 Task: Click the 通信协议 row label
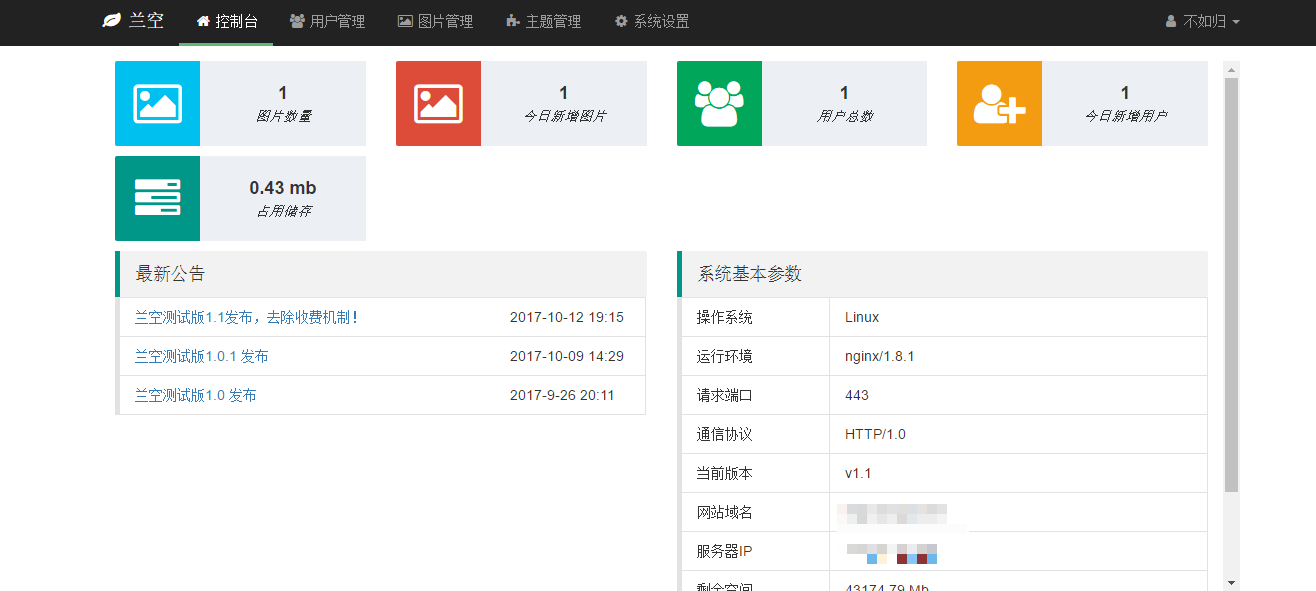click(724, 434)
